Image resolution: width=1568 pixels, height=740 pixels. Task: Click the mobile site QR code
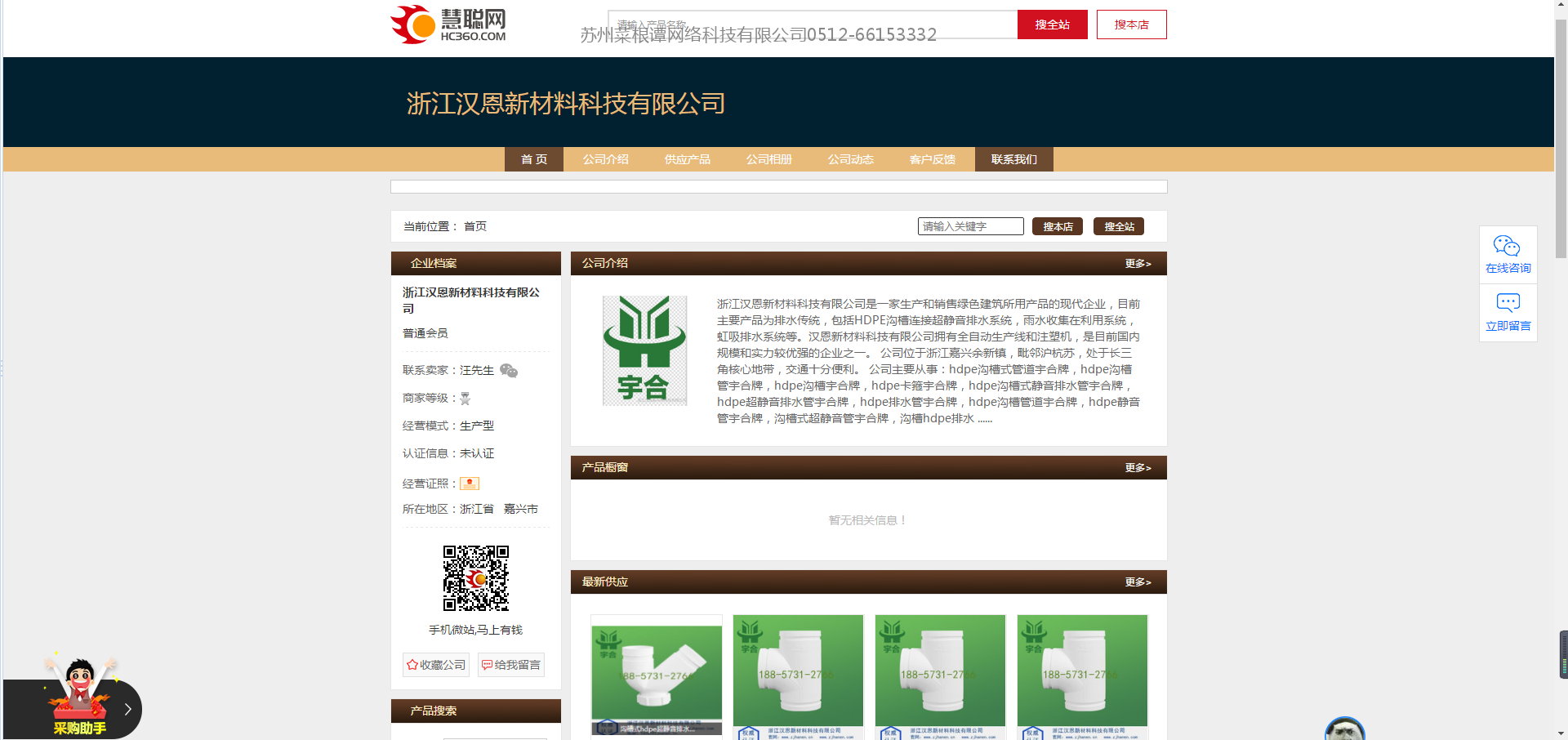476,578
